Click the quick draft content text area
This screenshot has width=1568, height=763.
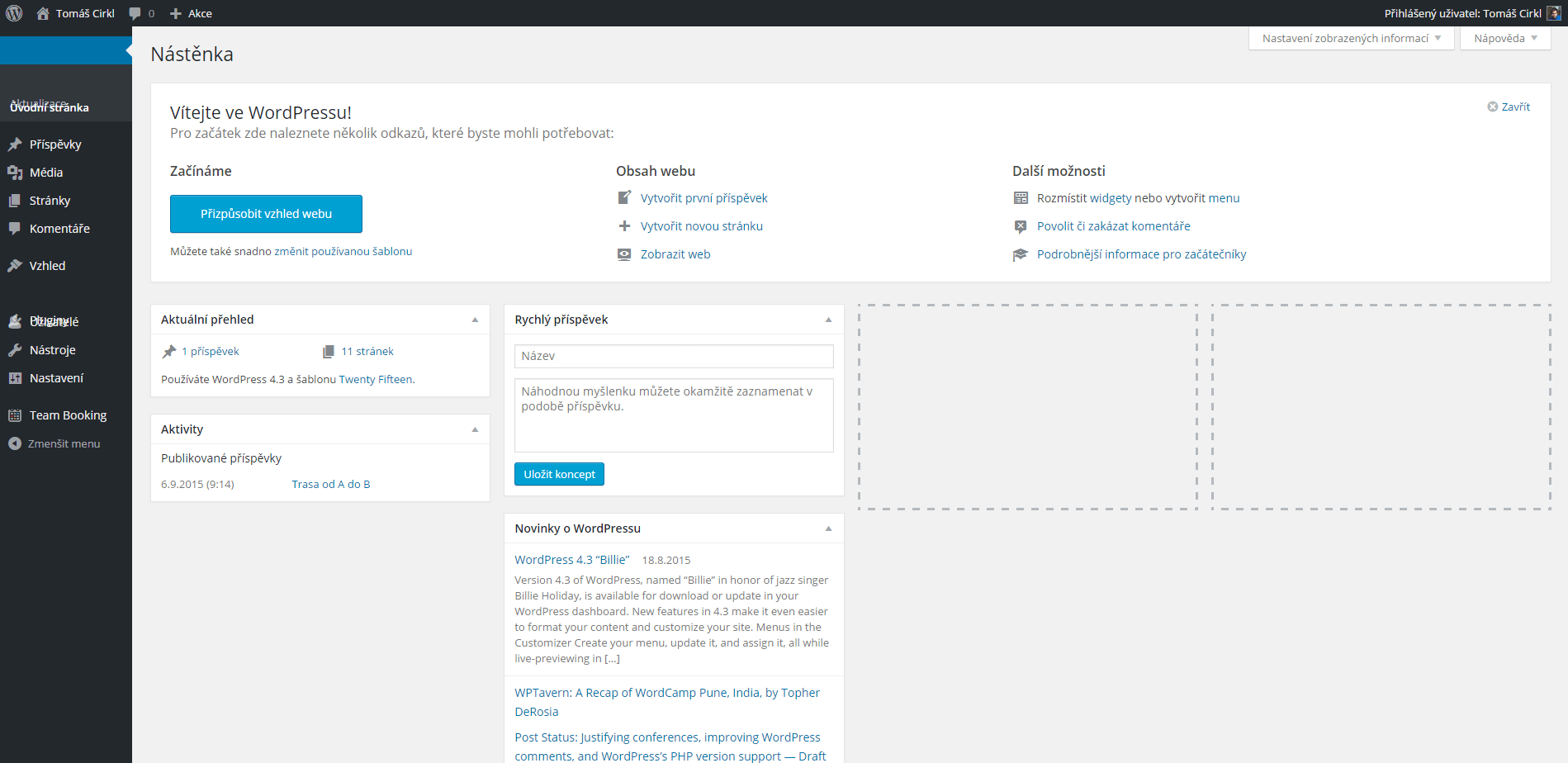tap(674, 415)
